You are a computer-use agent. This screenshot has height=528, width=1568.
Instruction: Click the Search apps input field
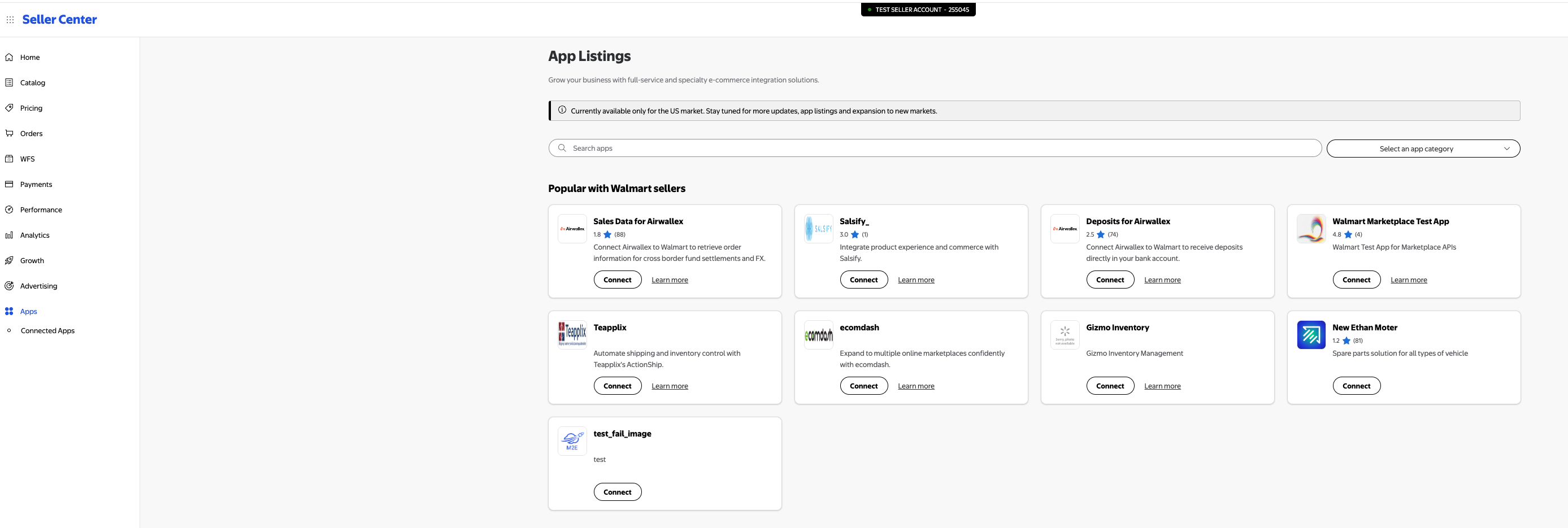click(x=935, y=148)
